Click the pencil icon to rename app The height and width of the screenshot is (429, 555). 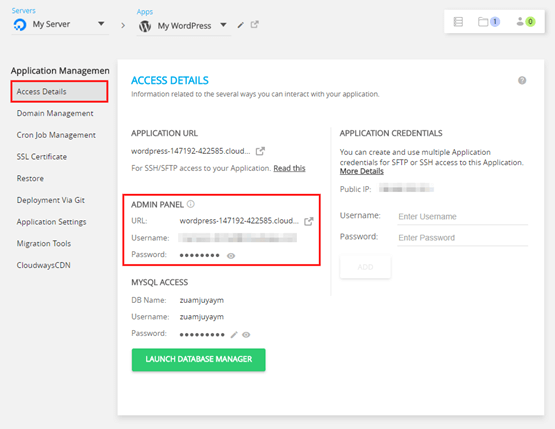point(241,25)
